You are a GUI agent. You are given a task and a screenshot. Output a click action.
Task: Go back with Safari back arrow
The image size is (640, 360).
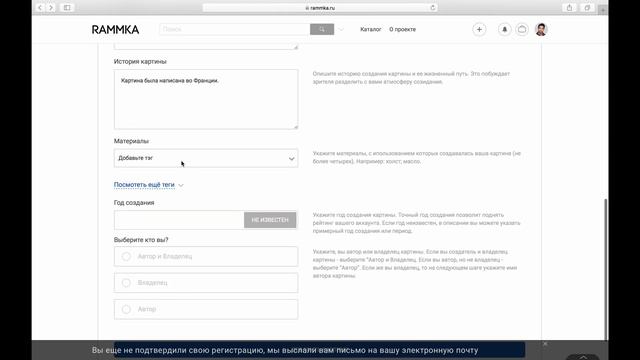40,8
